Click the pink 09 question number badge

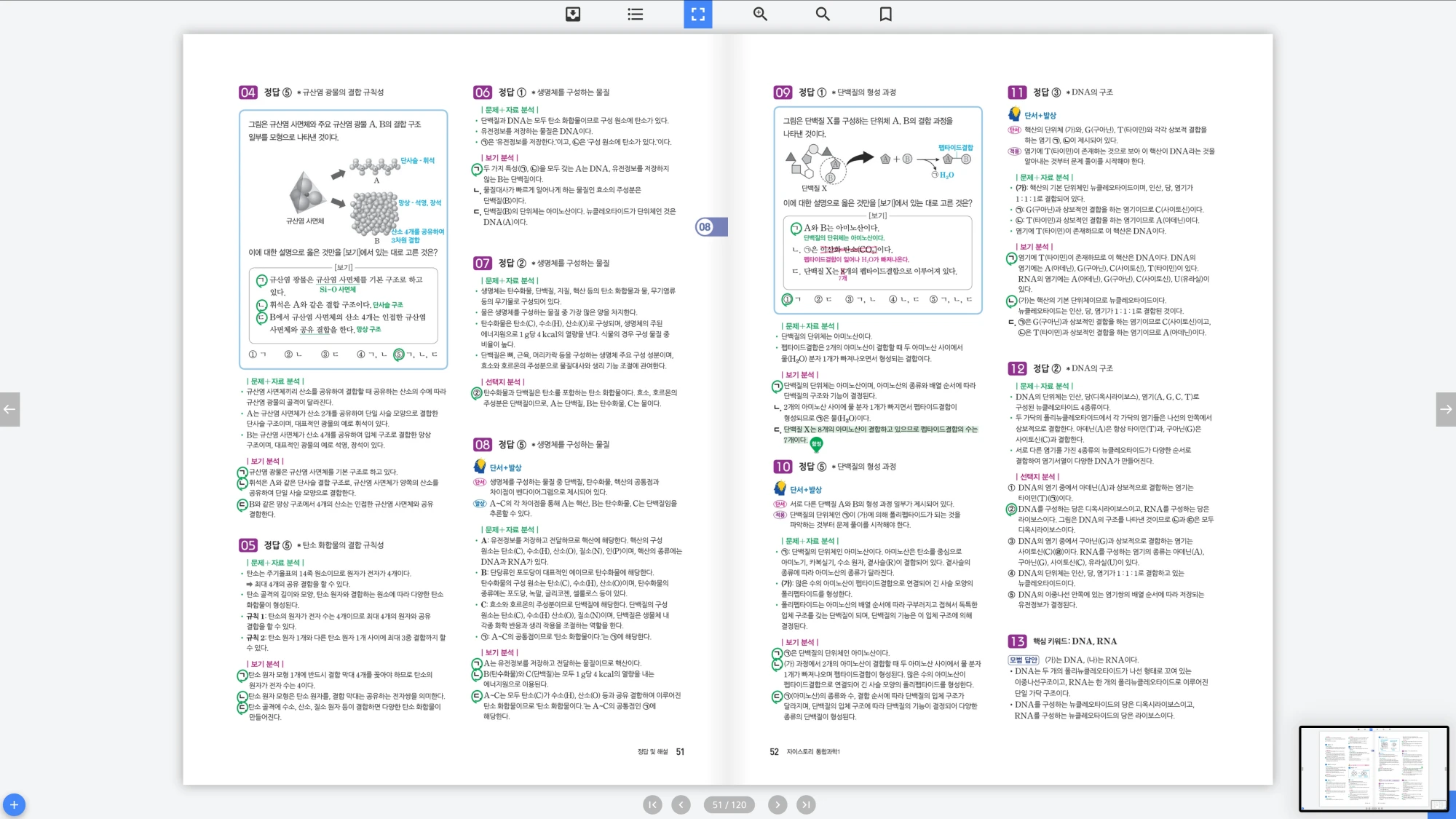click(783, 92)
